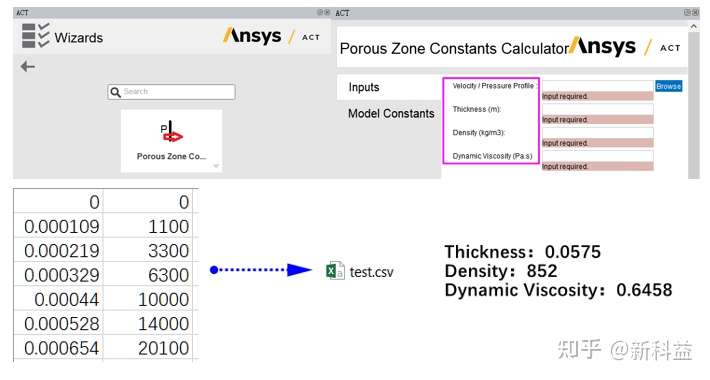Screen dimensions: 710x380
Task: Click the cell with value 6300
Action: click(148, 274)
